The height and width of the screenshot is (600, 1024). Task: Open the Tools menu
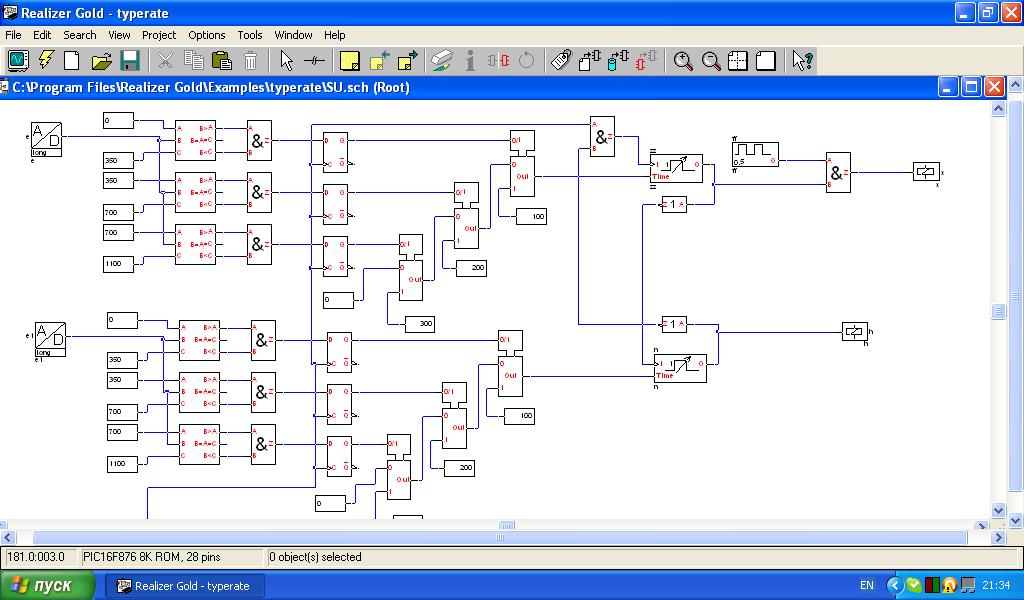pyautogui.click(x=249, y=35)
